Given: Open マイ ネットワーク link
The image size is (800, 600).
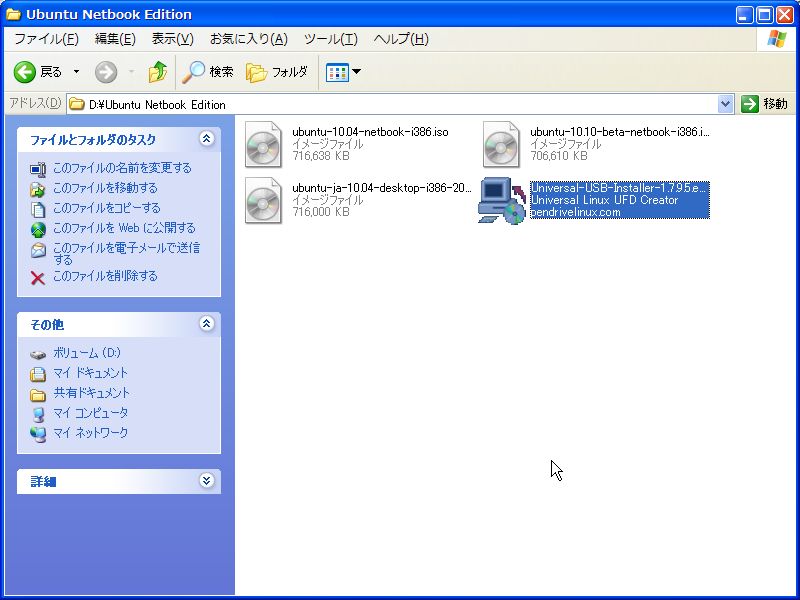Looking at the screenshot, I should [x=91, y=433].
